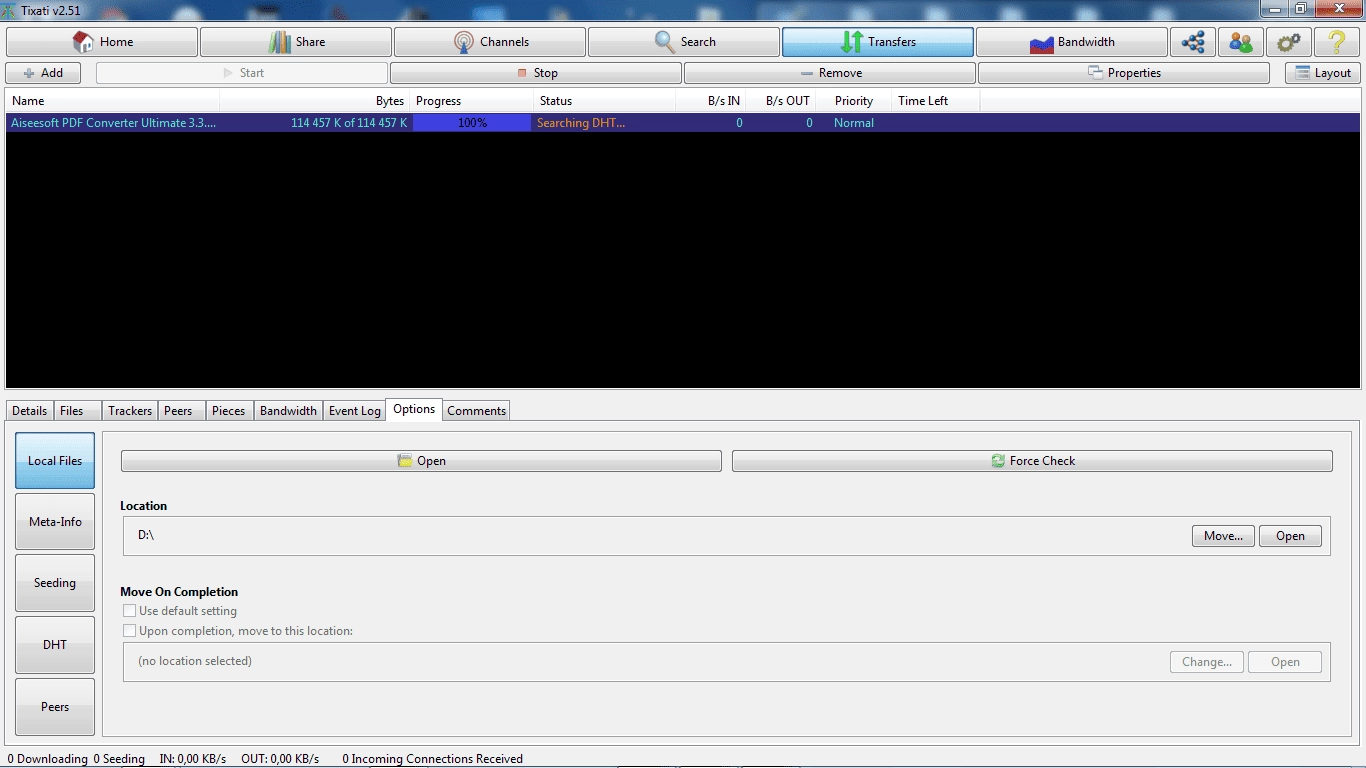Run Force Check on files
This screenshot has height=768, width=1366.
(x=1032, y=461)
